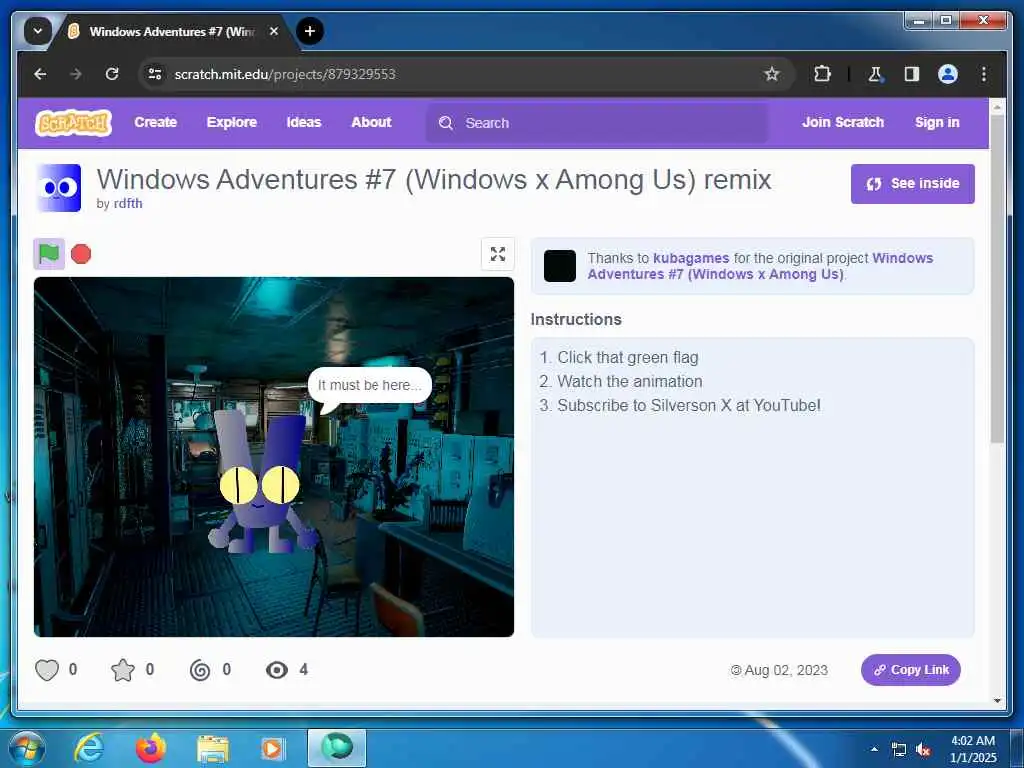Focus the Scratch search field
Screen dimensions: 1024x768
[x=597, y=123]
